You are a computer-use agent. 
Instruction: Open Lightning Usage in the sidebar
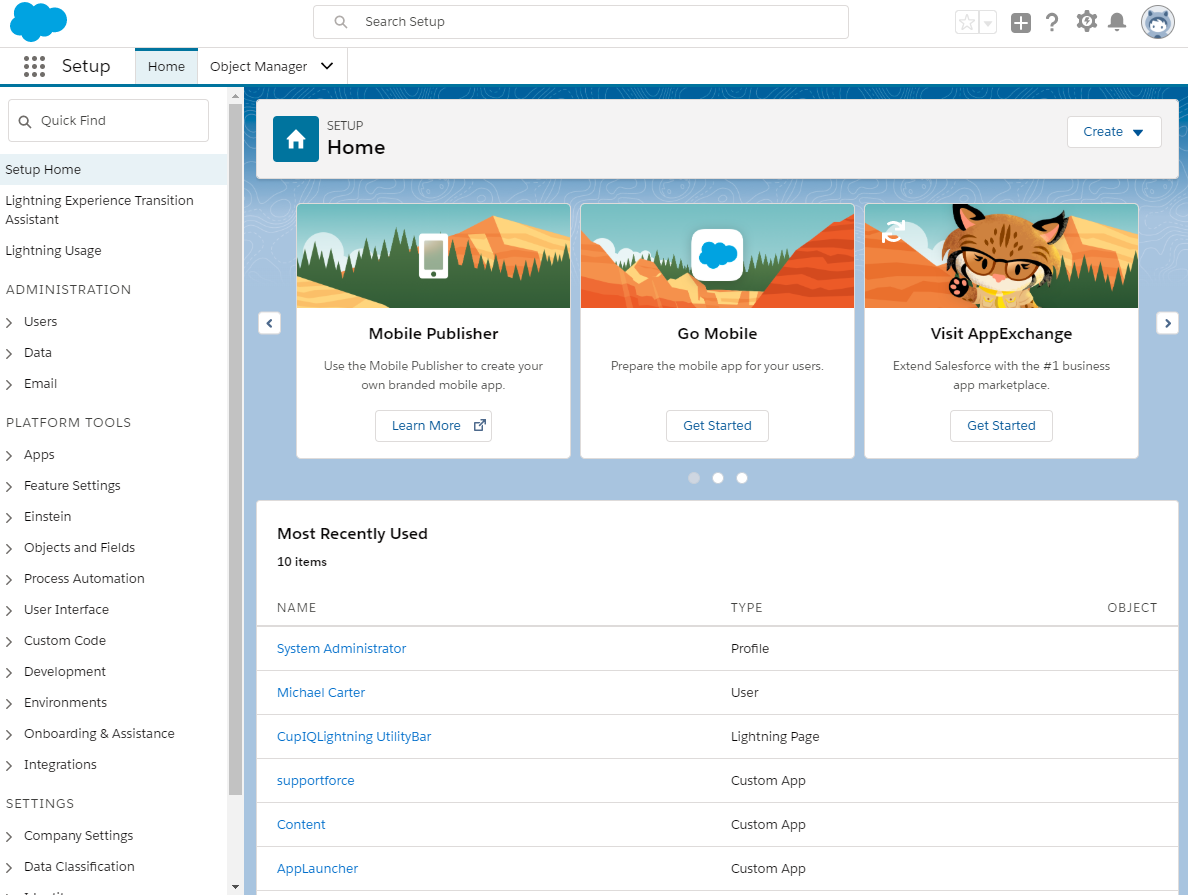click(53, 251)
